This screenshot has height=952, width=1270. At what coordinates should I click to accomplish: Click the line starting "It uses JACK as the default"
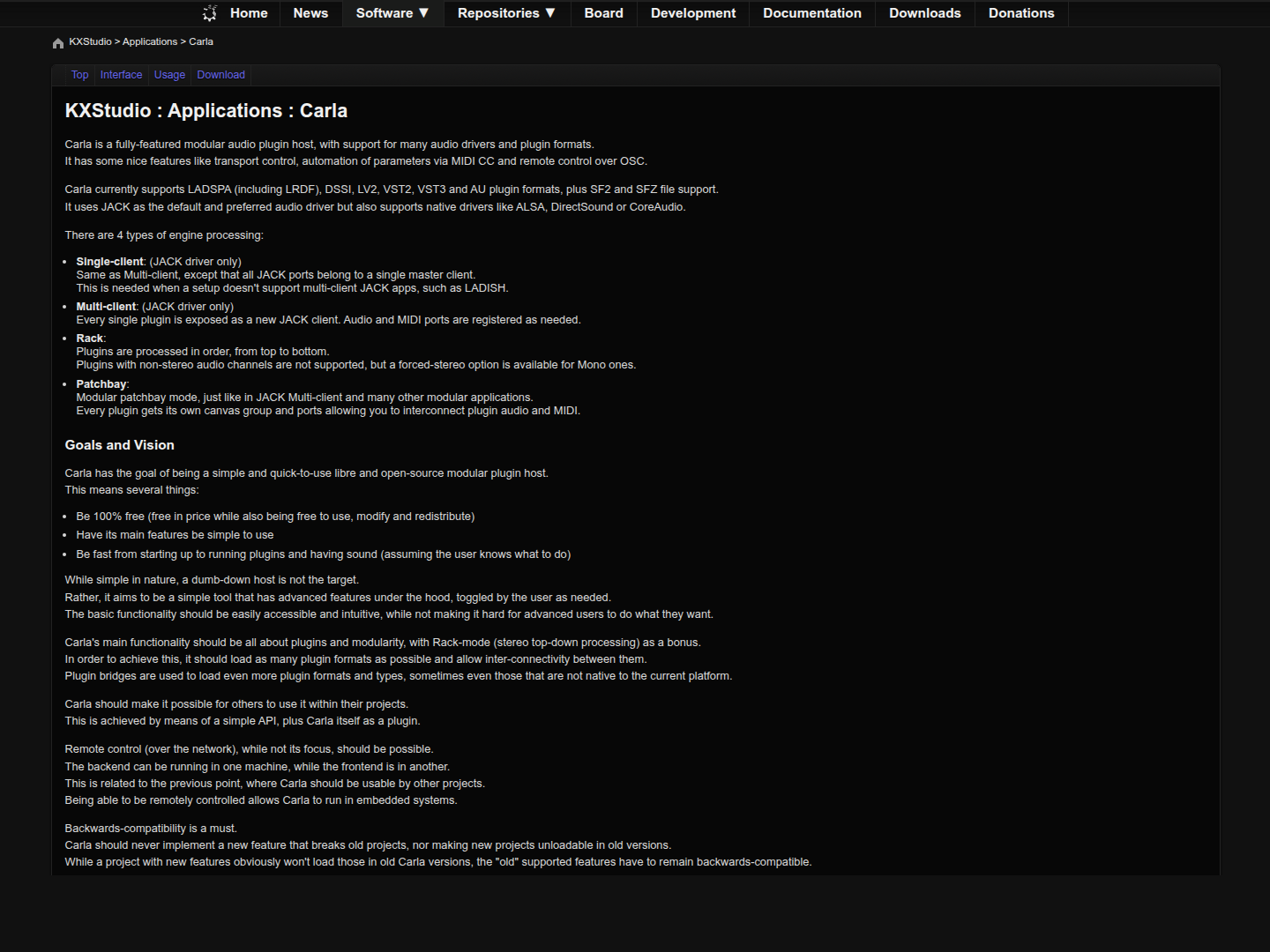[376, 207]
